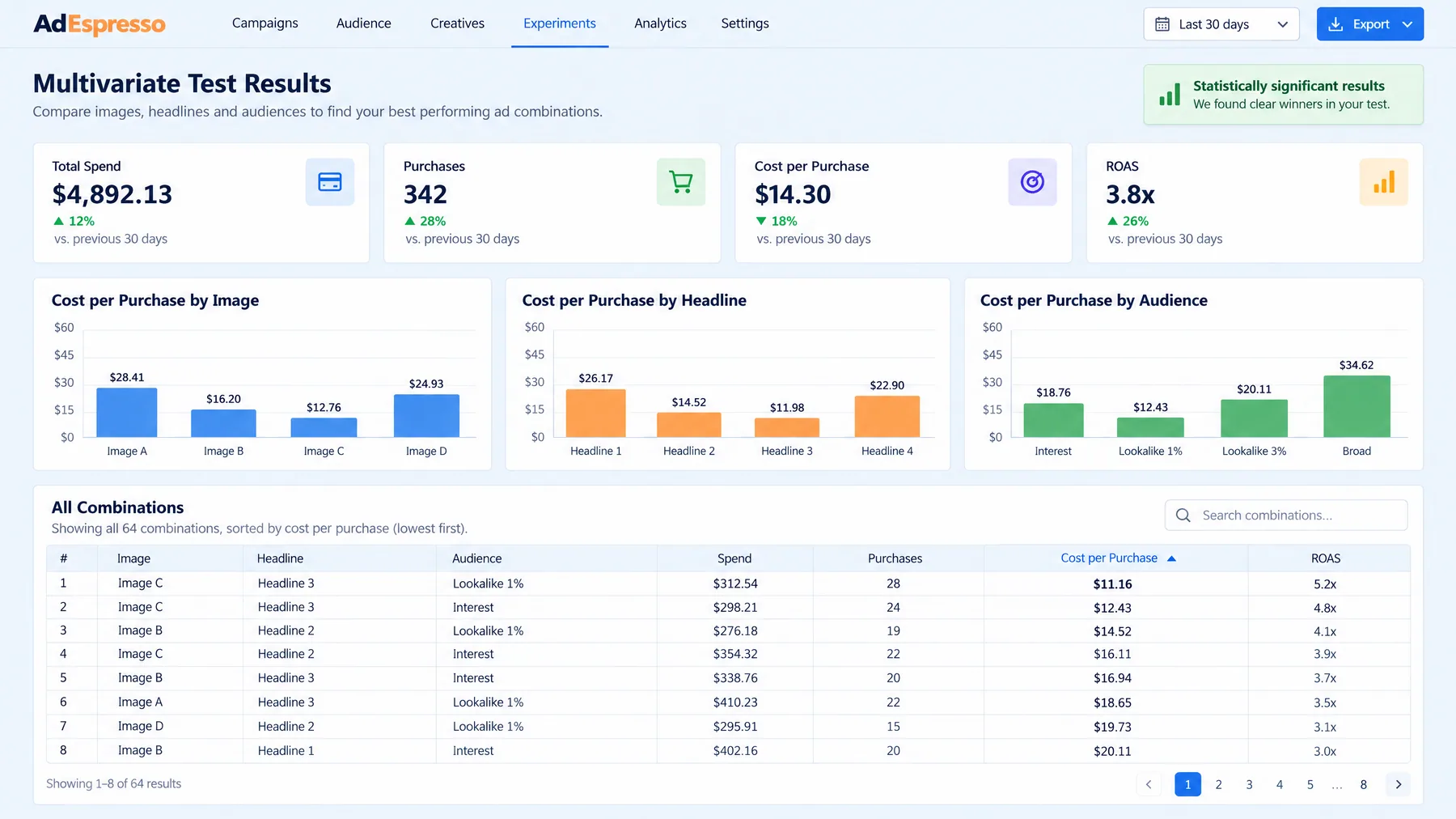Viewport: 1456px width, 819px height.
Task: Click the calendar icon in date range selector
Action: pos(1162,24)
